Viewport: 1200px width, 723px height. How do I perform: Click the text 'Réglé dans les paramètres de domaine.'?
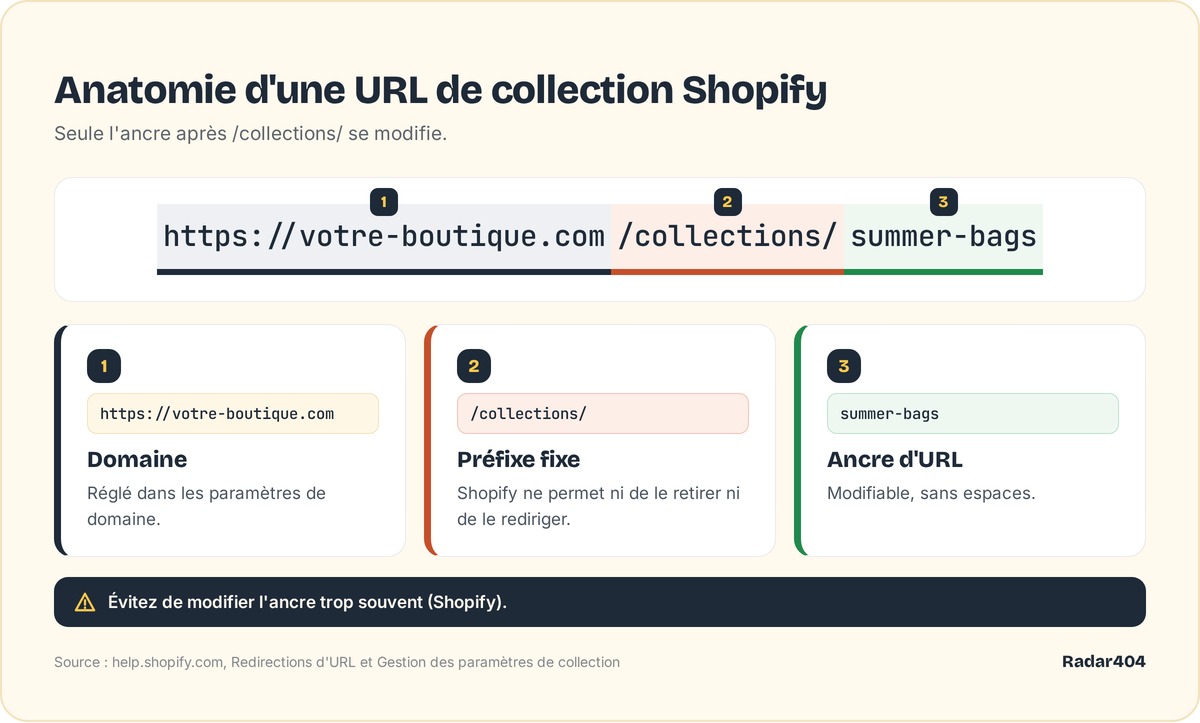pos(207,507)
